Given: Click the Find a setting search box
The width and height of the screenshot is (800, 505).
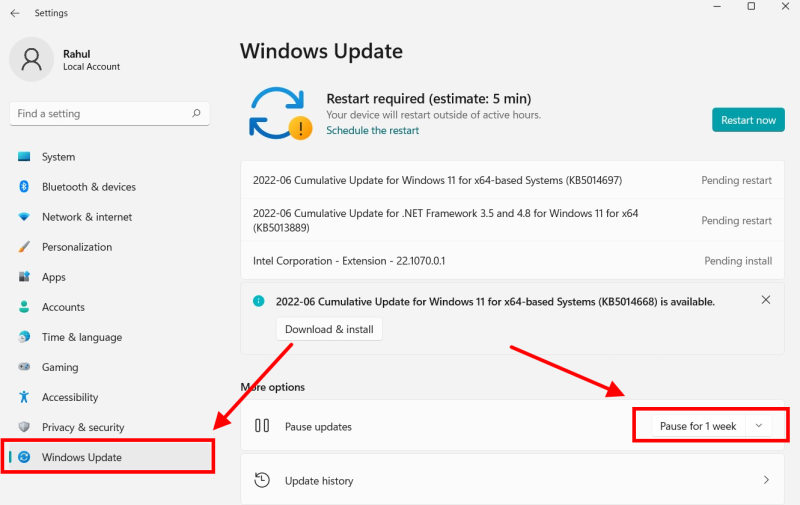Looking at the screenshot, I should point(109,114).
